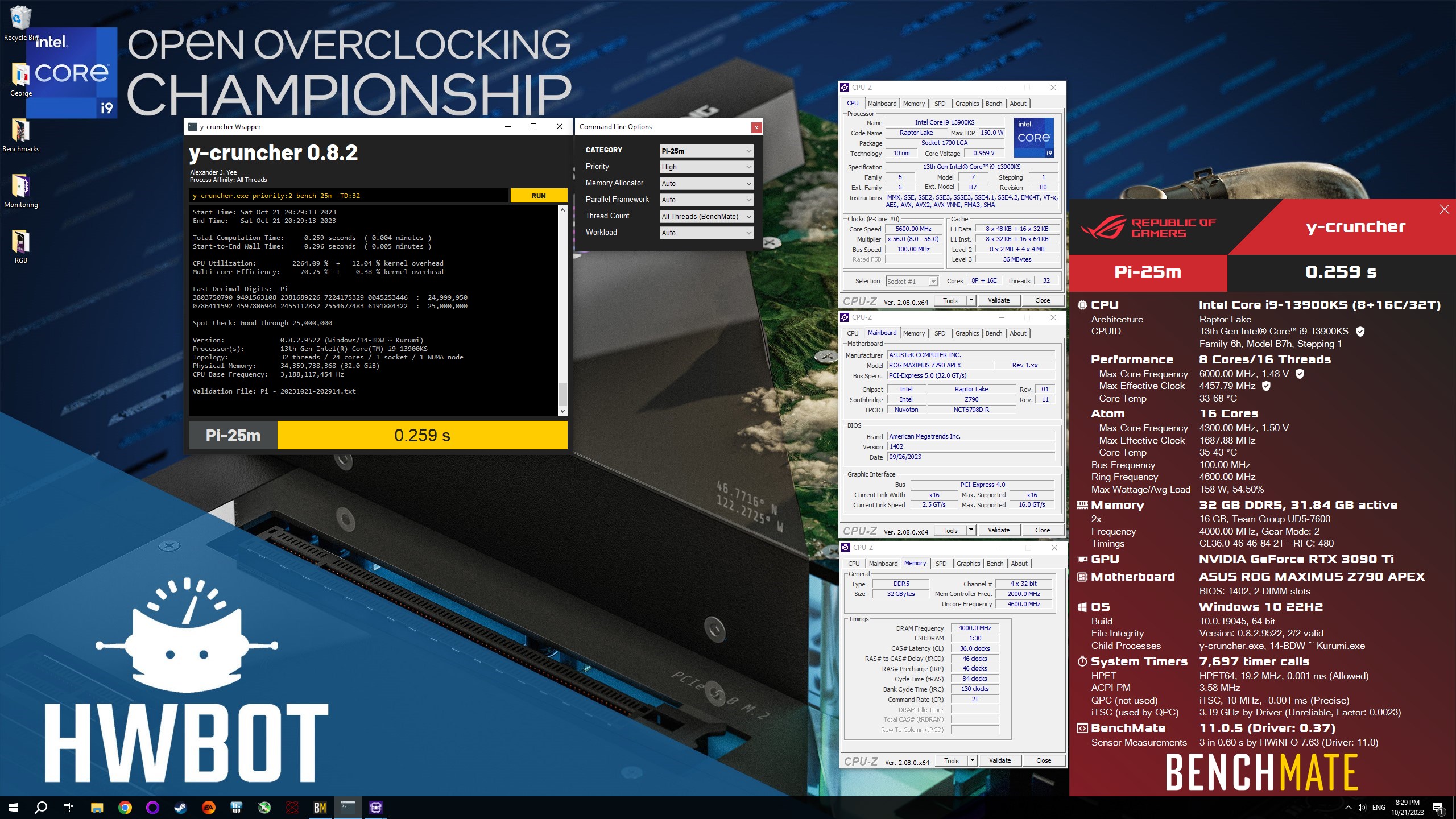Click Validate in CPU-Z Motherboard window
The height and width of the screenshot is (819, 1456).
999,530
